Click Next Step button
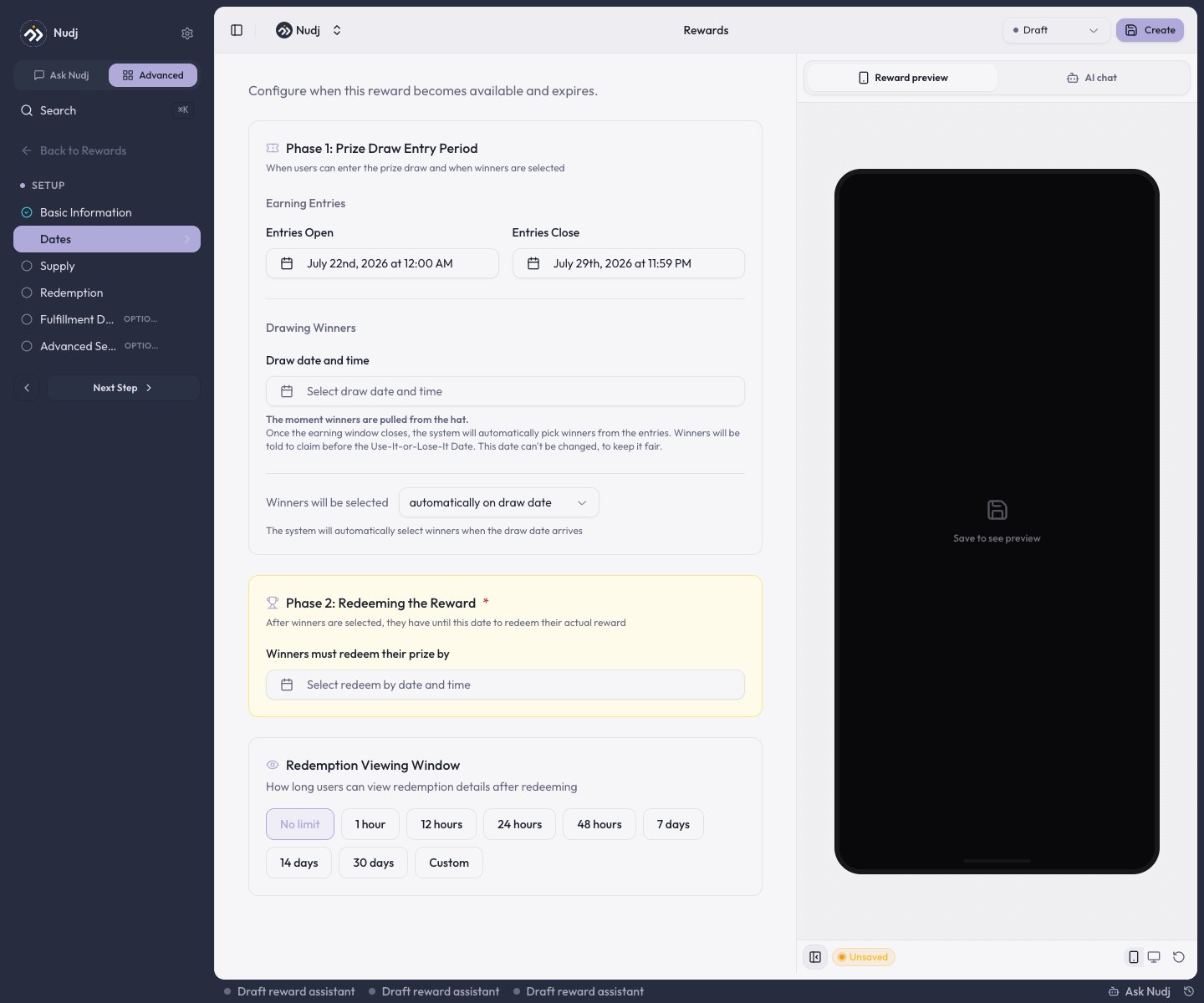This screenshot has width=1204, height=1003. pyautogui.click(x=124, y=388)
